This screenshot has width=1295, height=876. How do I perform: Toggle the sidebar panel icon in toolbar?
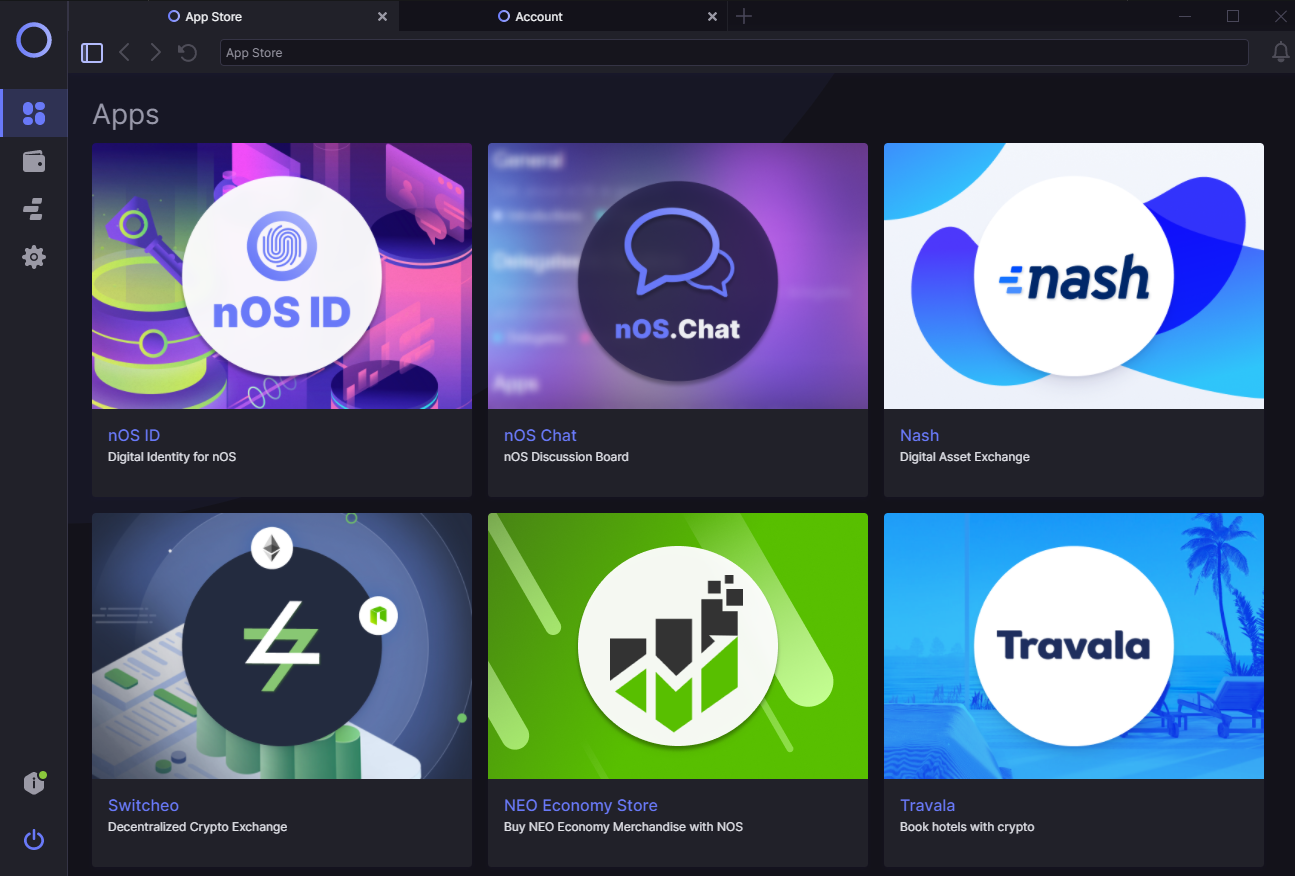92,53
